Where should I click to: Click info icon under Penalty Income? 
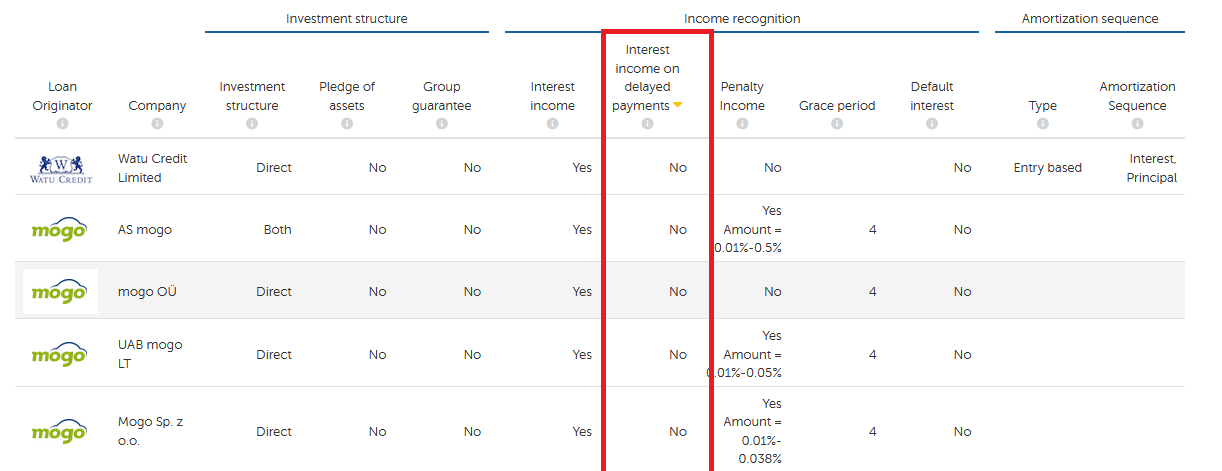(x=742, y=124)
